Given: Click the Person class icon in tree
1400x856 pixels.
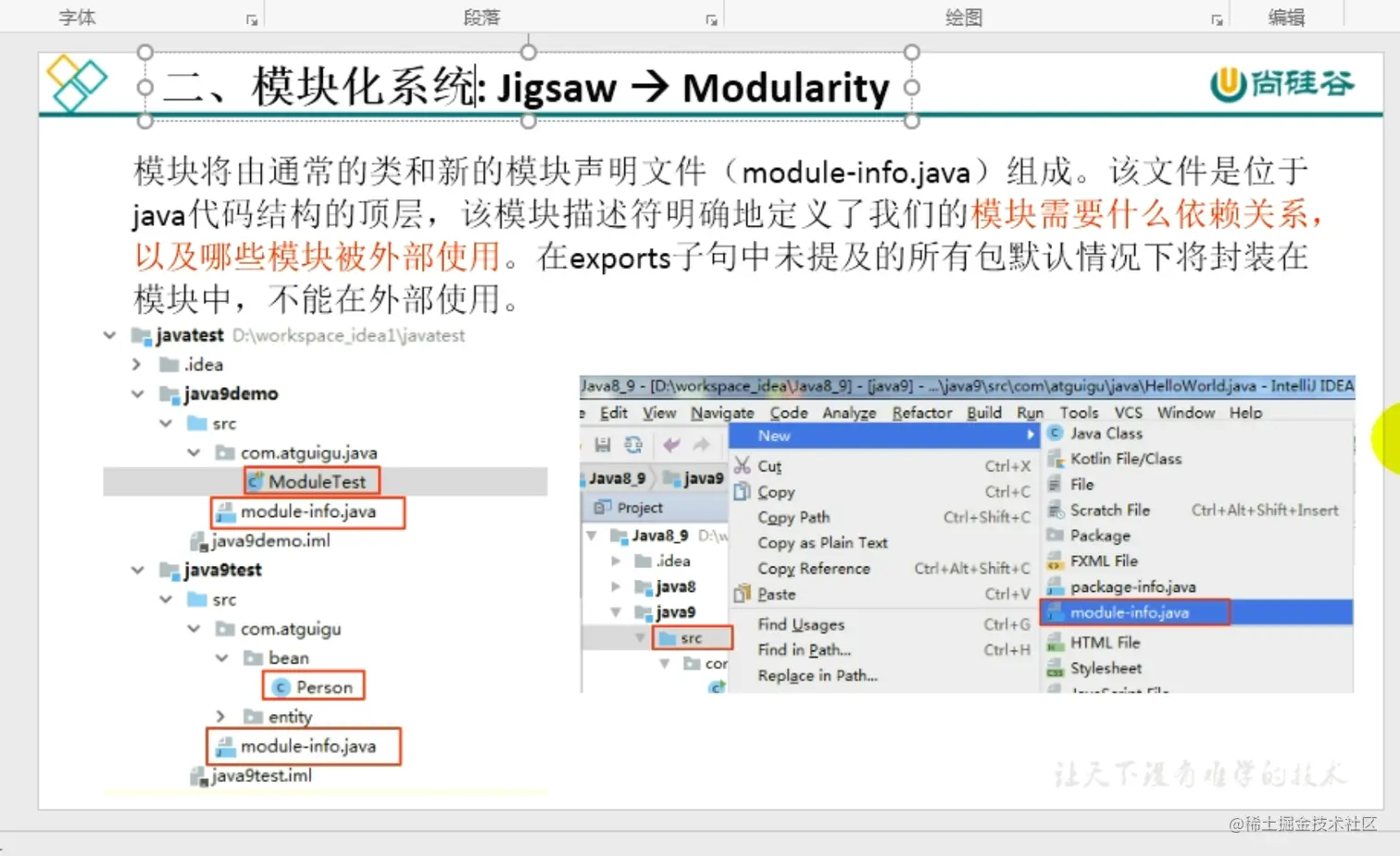Looking at the screenshot, I should coord(281,687).
